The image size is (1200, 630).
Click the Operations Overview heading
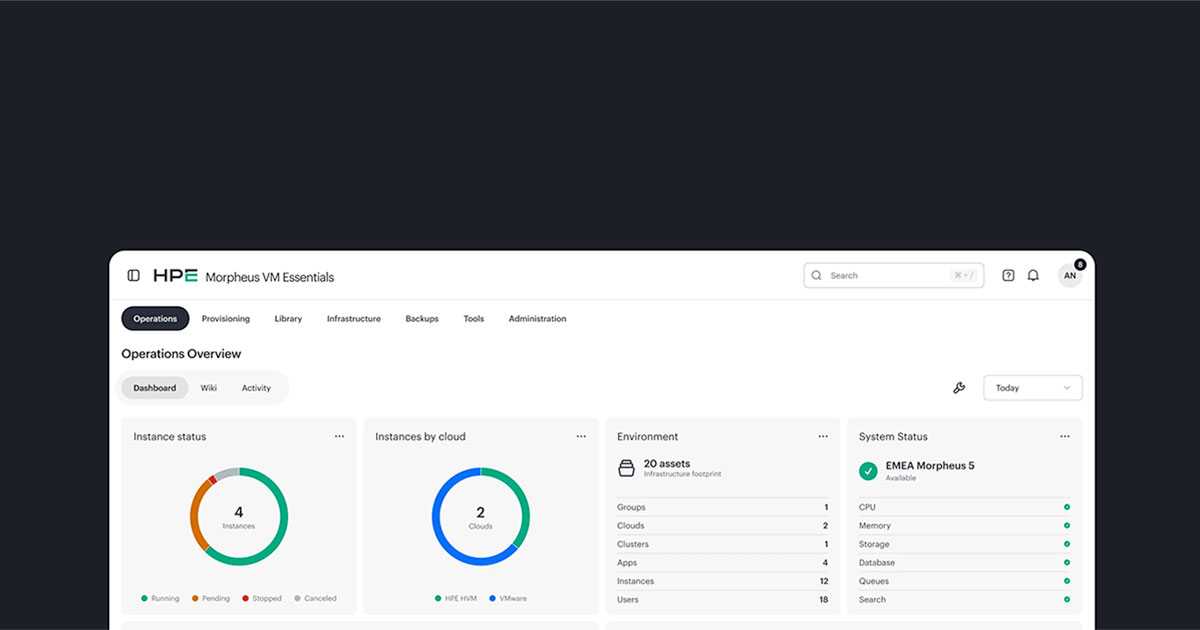click(181, 354)
